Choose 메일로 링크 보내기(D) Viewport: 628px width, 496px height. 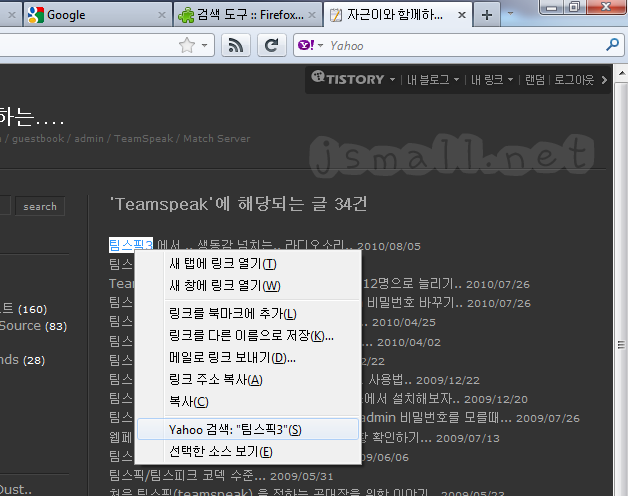click(x=248, y=357)
